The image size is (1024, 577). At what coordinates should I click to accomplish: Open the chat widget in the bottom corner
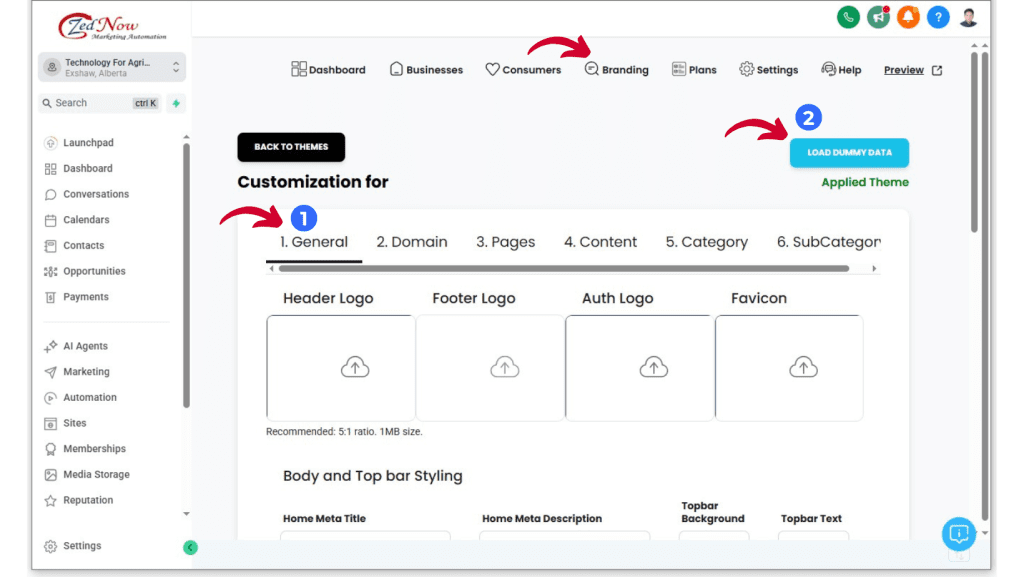[958, 535]
